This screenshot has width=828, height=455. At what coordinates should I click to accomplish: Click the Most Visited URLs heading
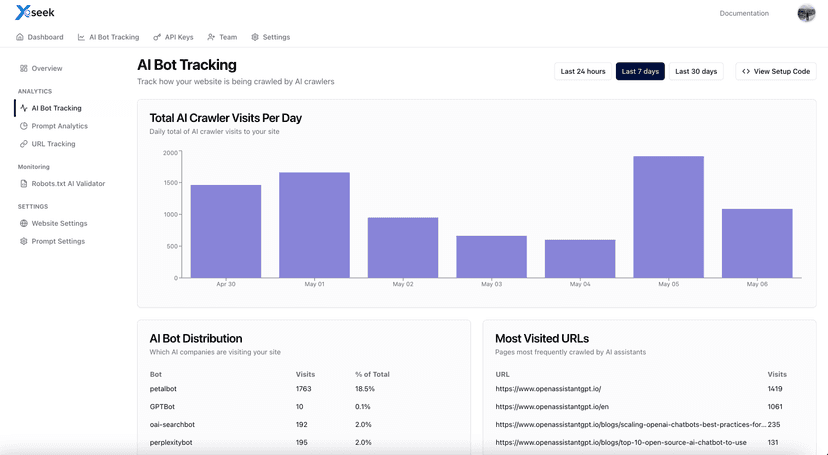coord(542,338)
